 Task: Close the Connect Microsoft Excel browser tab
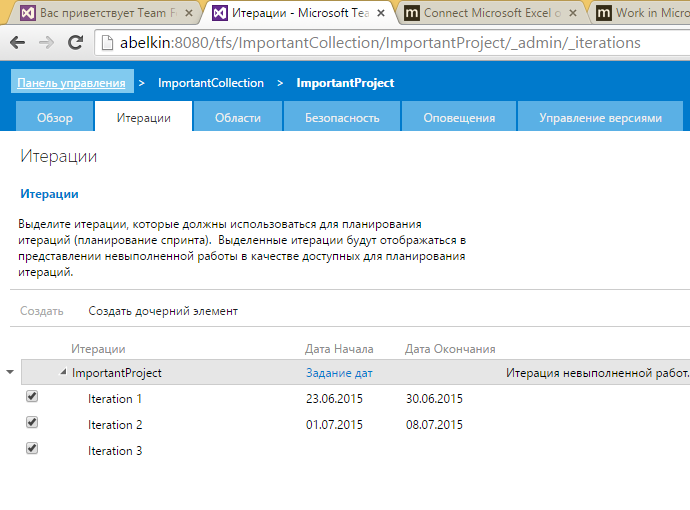tap(573, 13)
